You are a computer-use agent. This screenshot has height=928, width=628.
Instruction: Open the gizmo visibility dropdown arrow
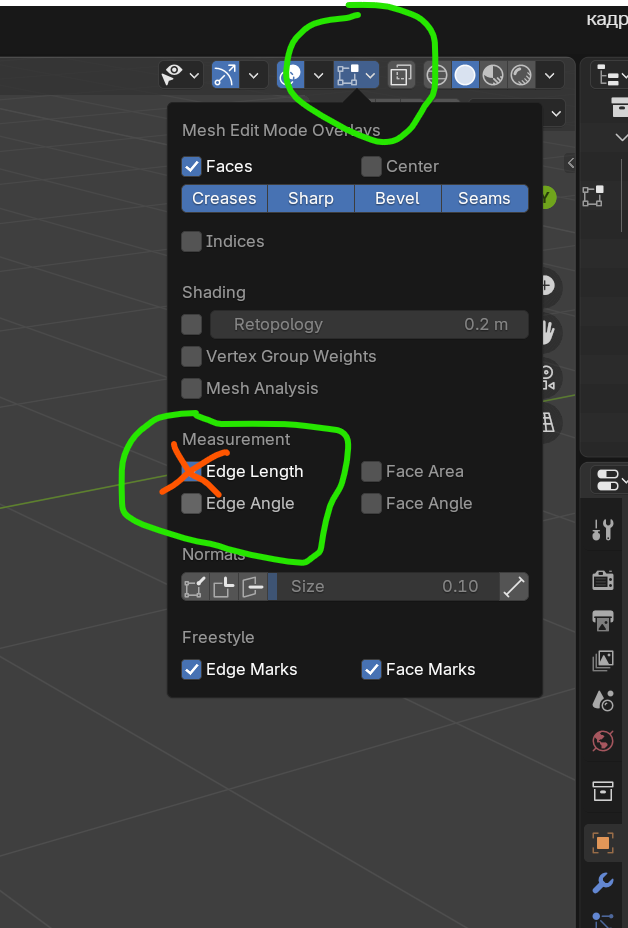(x=254, y=75)
